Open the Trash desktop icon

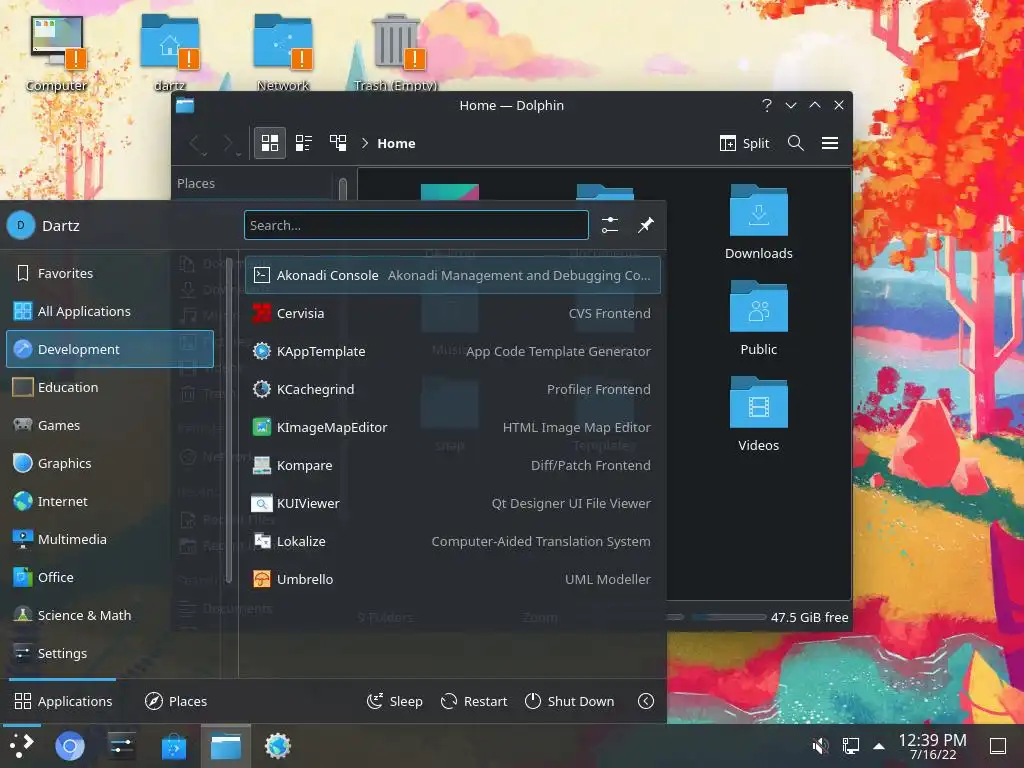point(395,54)
